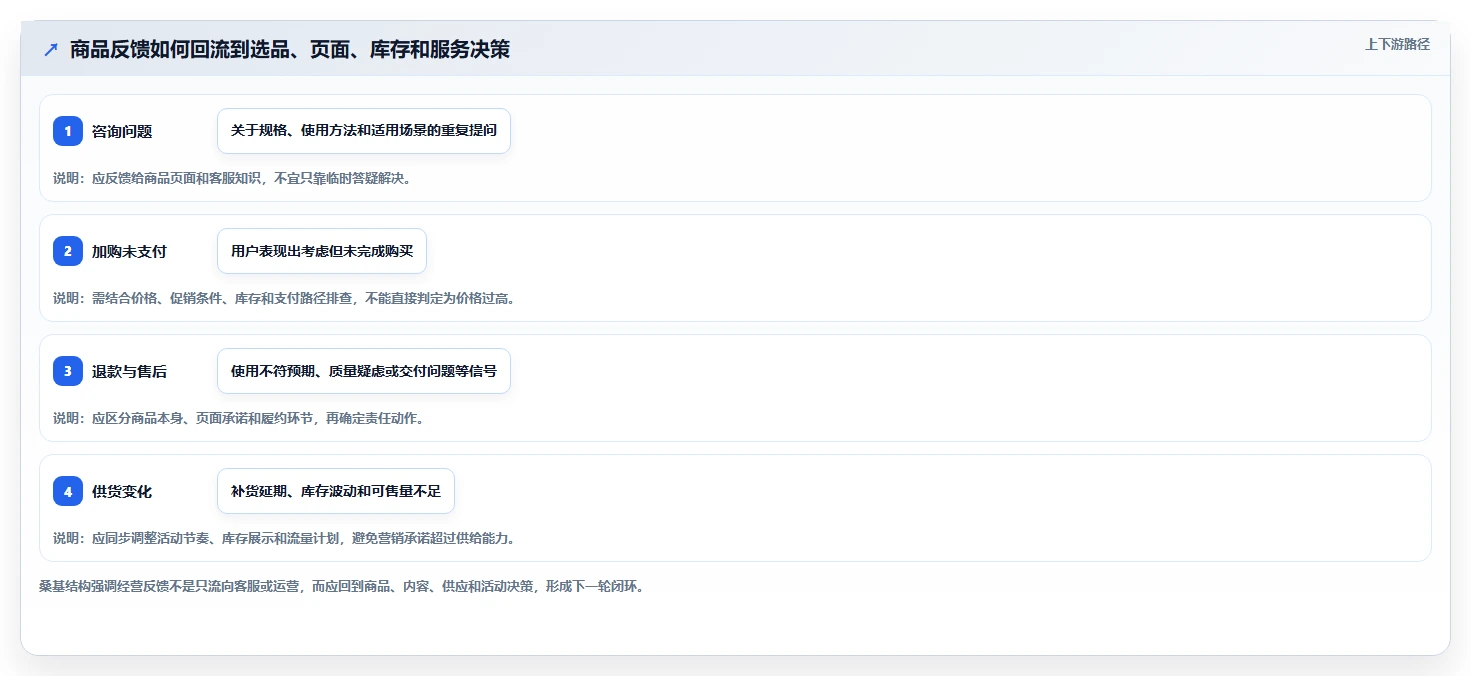Click the title 商品反馈如何回流到选品、页面、库存和服务决策
The height and width of the screenshot is (676, 1471).
[x=290, y=49]
